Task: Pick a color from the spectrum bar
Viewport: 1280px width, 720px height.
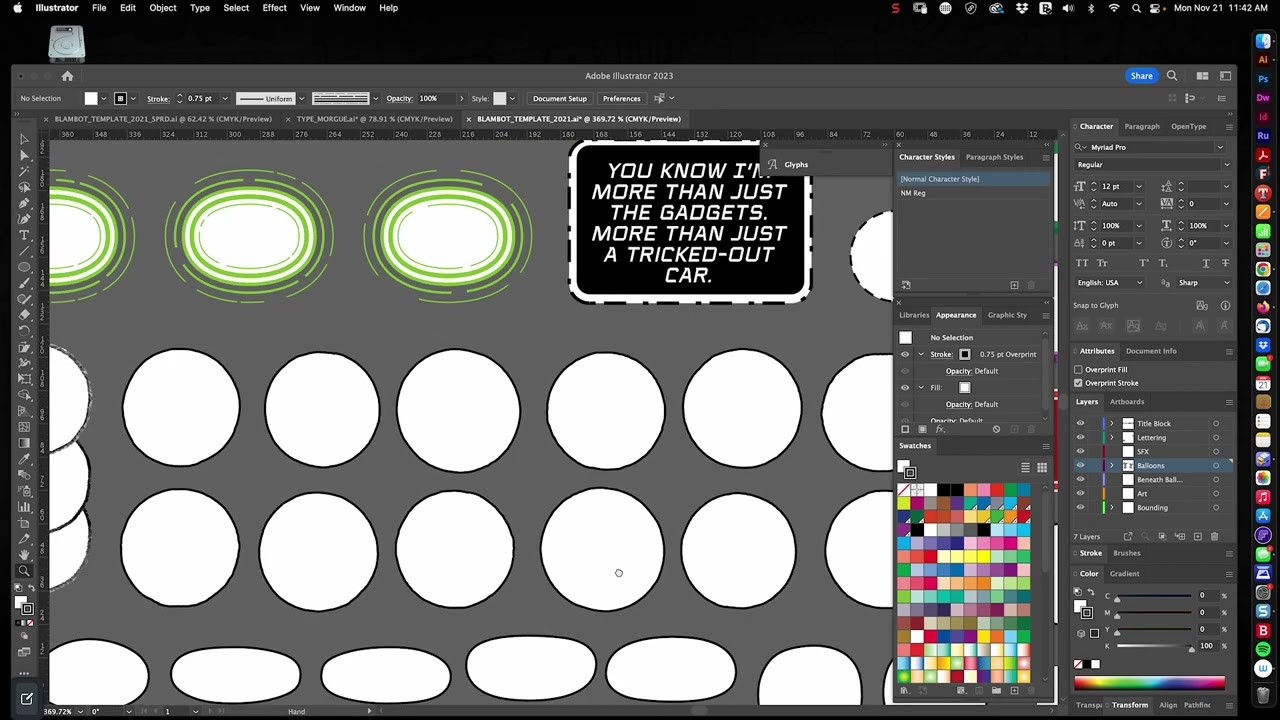Action: pos(1149,684)
